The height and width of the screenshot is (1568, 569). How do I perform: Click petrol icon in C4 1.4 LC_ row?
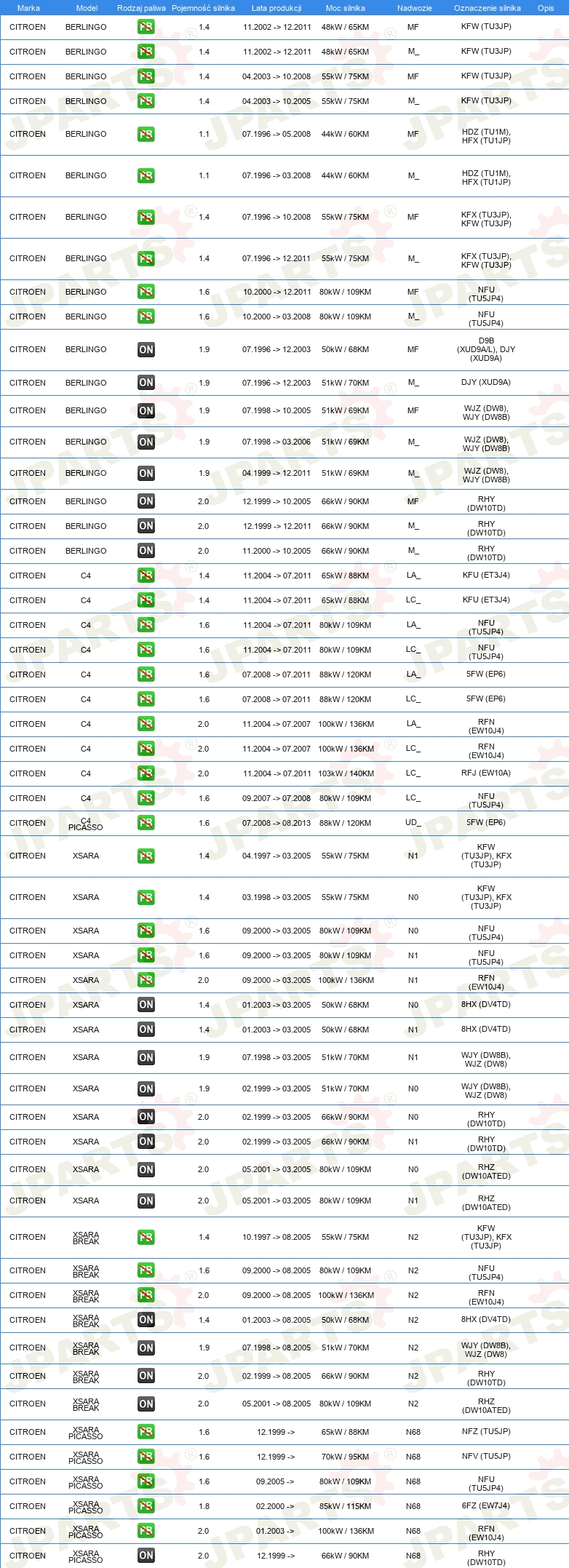coord(146,600)
